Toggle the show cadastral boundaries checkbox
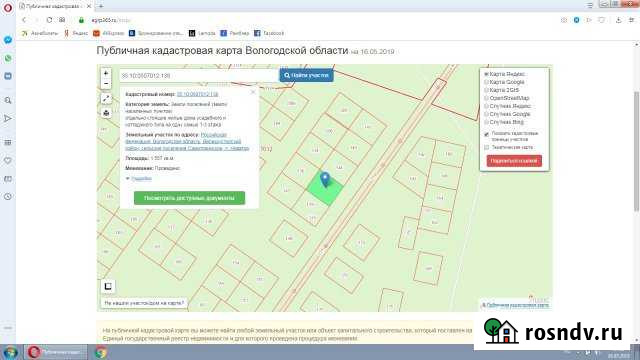640x360 pixels. click(x=487, y=134)
